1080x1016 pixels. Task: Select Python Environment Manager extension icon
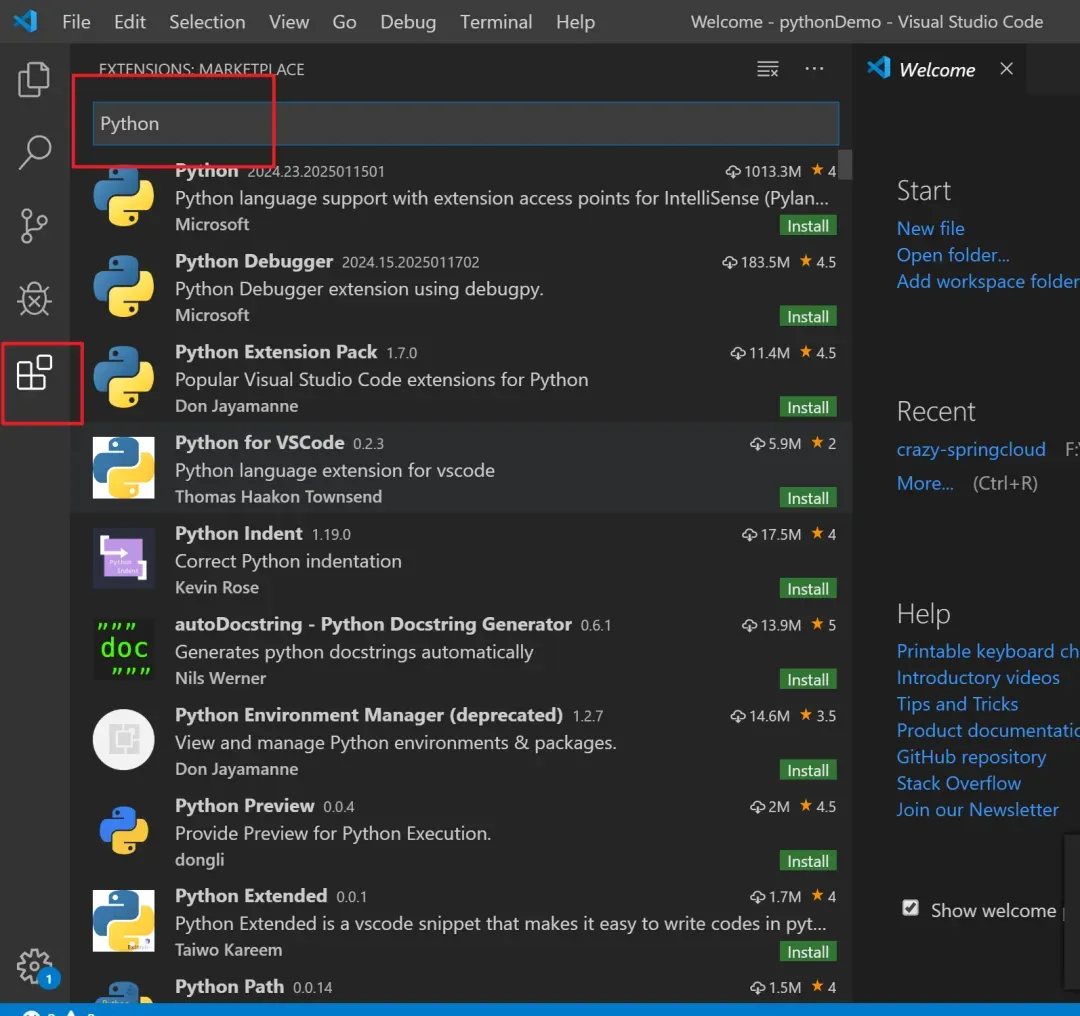pyautogui.click(x=124, y=740)
